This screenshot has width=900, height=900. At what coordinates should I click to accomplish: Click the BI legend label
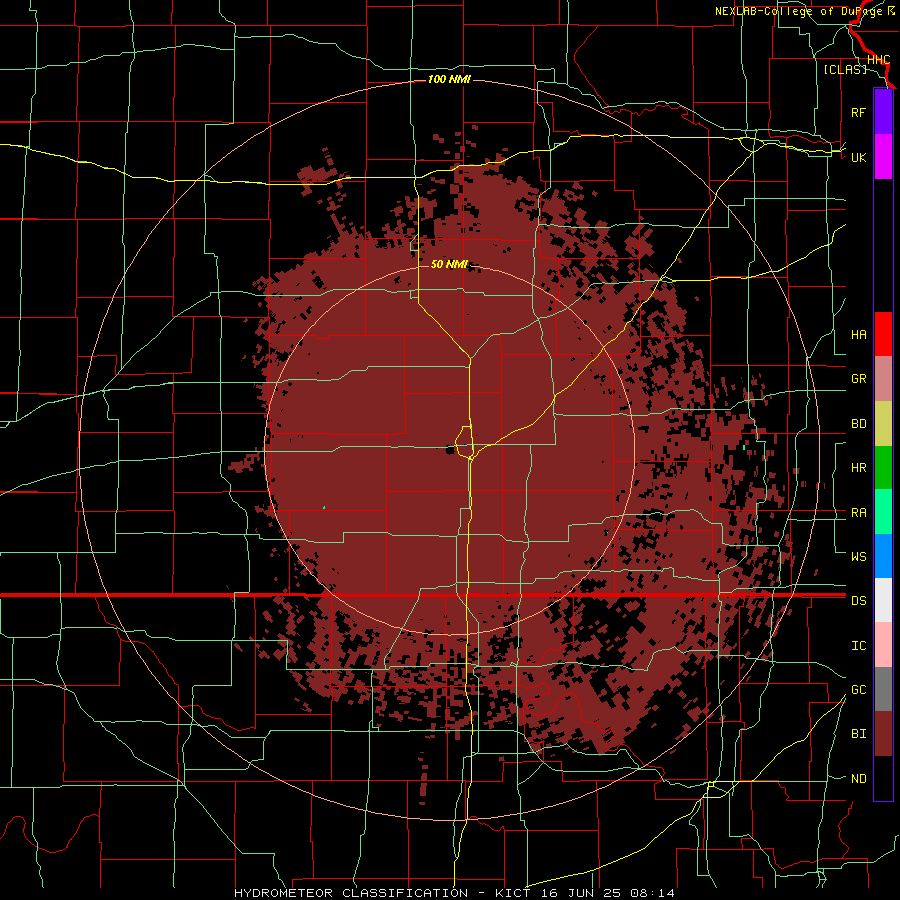pos(858,734)
